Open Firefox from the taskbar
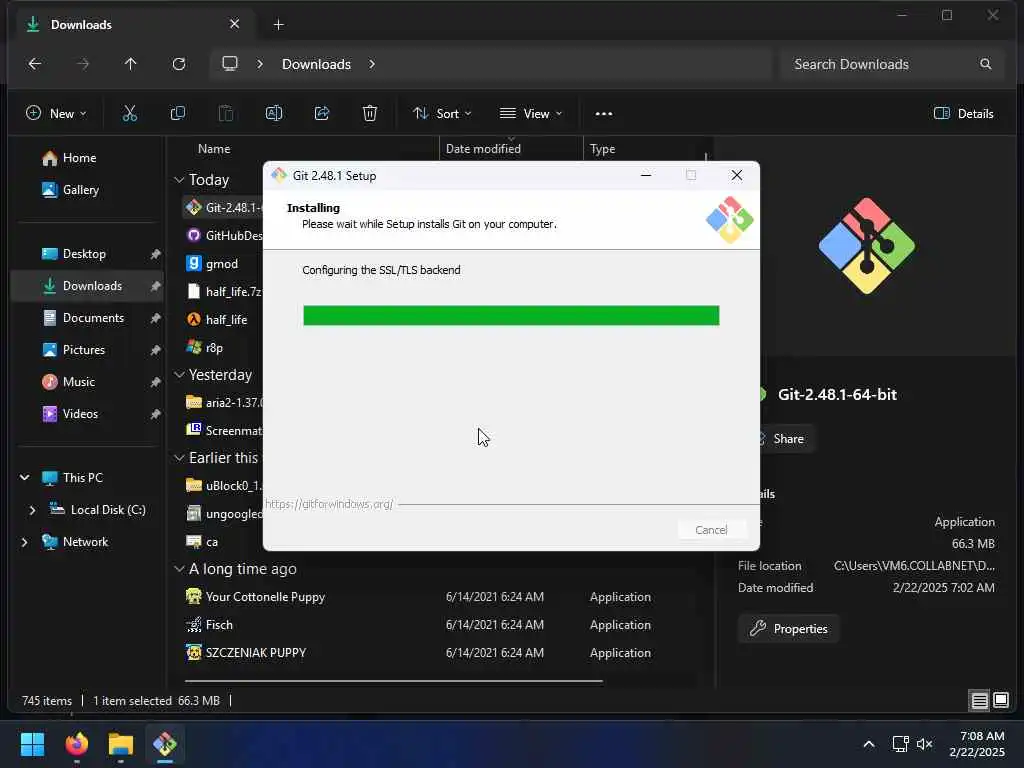1024x768 pixels. click(x=77, y=744)
